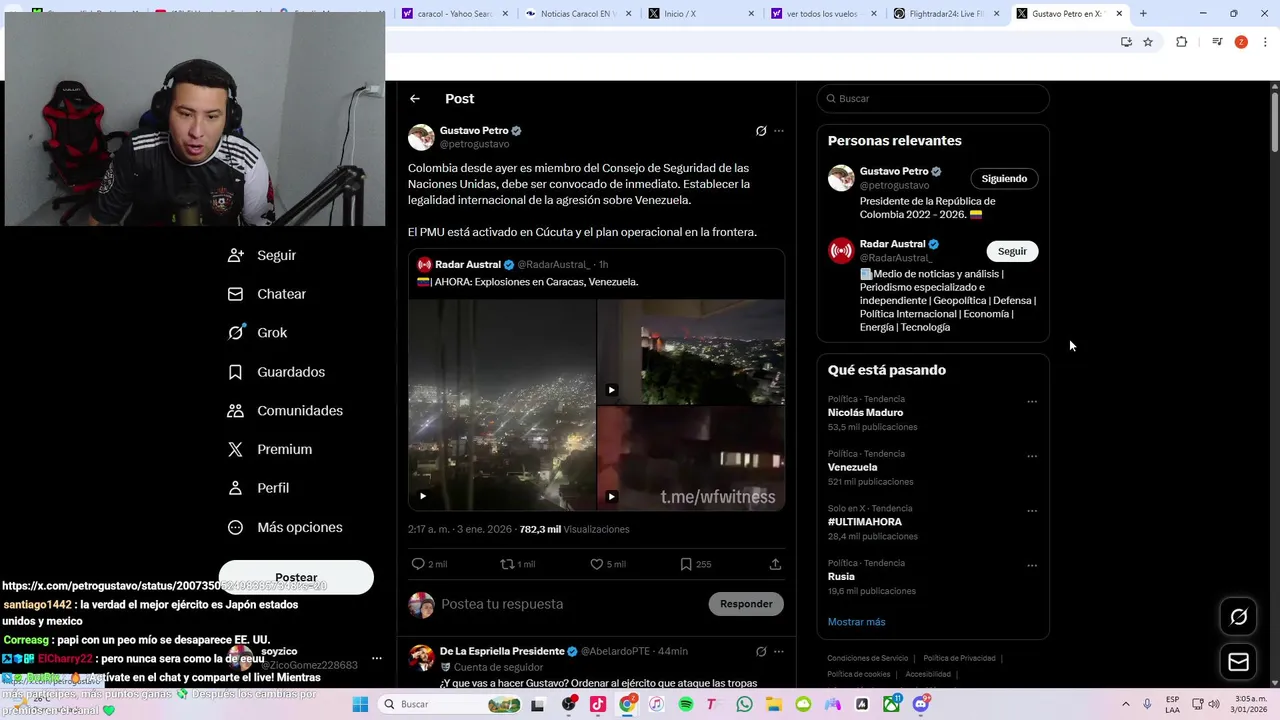This screenshot has height=720, width=1280.
Task: Reply icon showing 2 mil comments
Action: 418,564
